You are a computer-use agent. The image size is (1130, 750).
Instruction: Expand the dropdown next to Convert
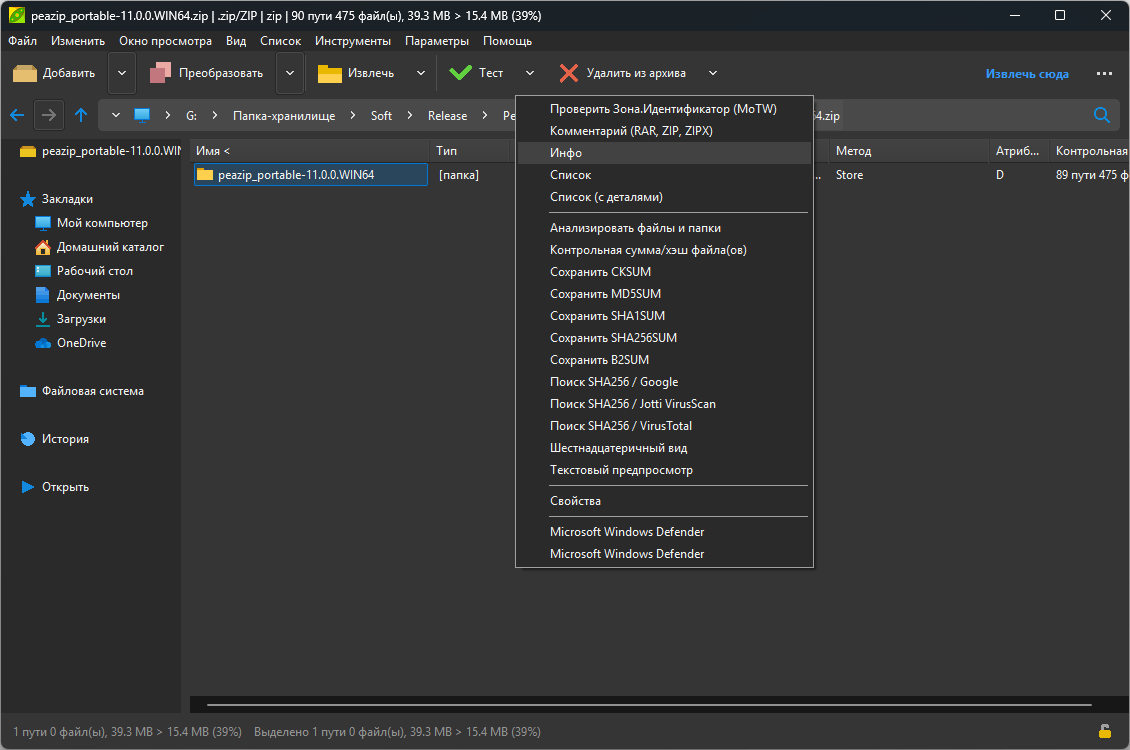coord(290,73)
